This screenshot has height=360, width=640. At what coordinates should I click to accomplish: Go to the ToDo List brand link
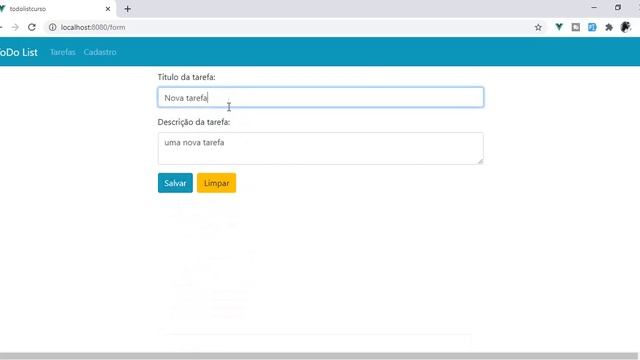[x=18, y=52]
